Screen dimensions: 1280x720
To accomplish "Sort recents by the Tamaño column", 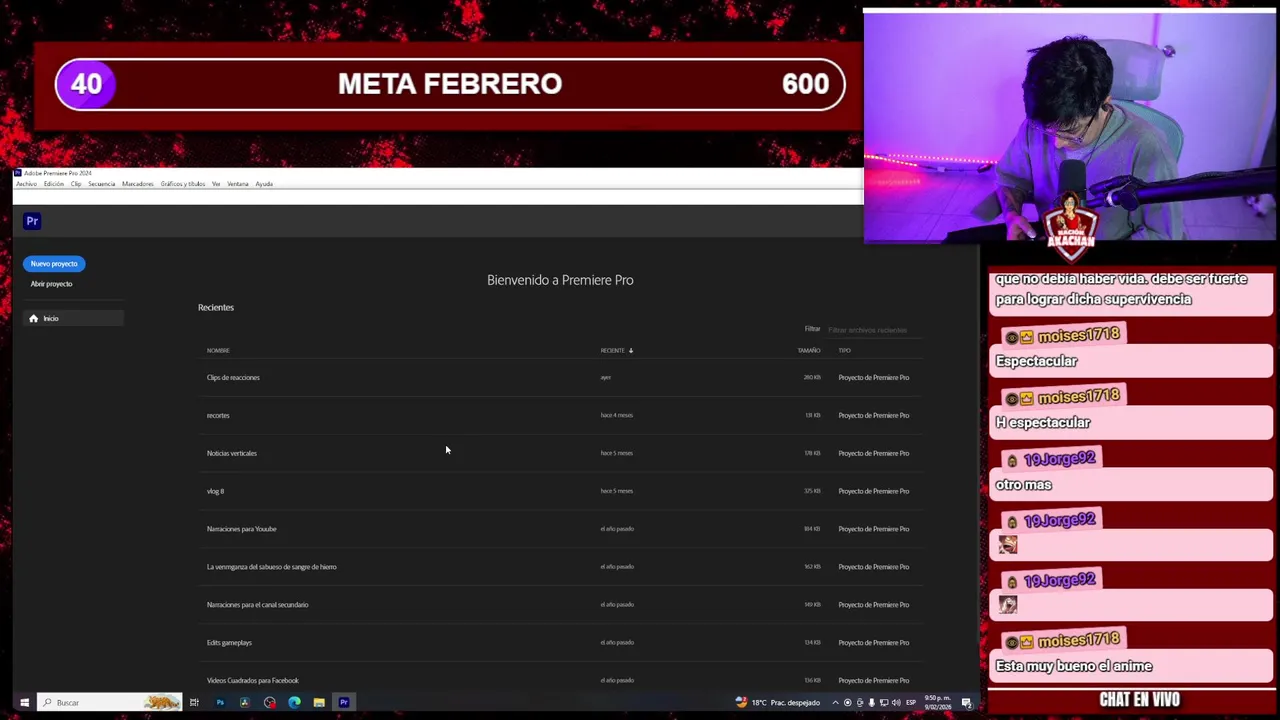I will (809, 351).
